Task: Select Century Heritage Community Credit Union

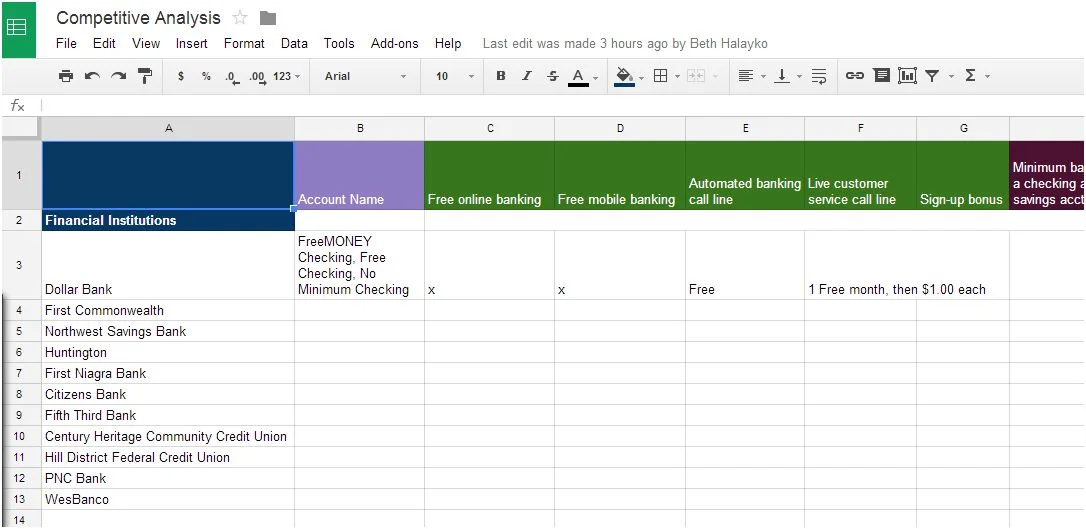Action: (168, 436)
